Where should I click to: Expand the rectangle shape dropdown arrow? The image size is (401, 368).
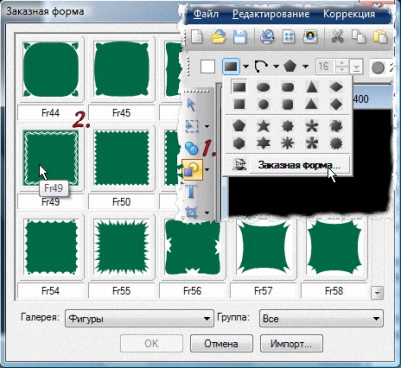[246, 66]
